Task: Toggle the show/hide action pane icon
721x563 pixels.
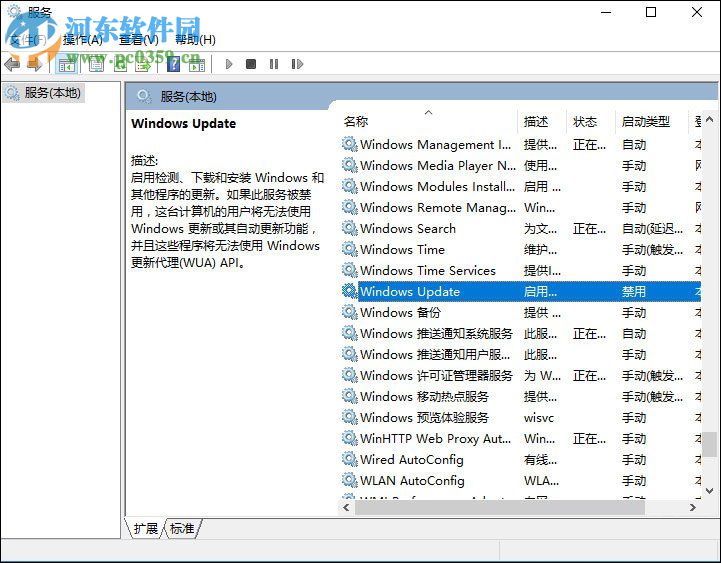Action: [197, 64]
